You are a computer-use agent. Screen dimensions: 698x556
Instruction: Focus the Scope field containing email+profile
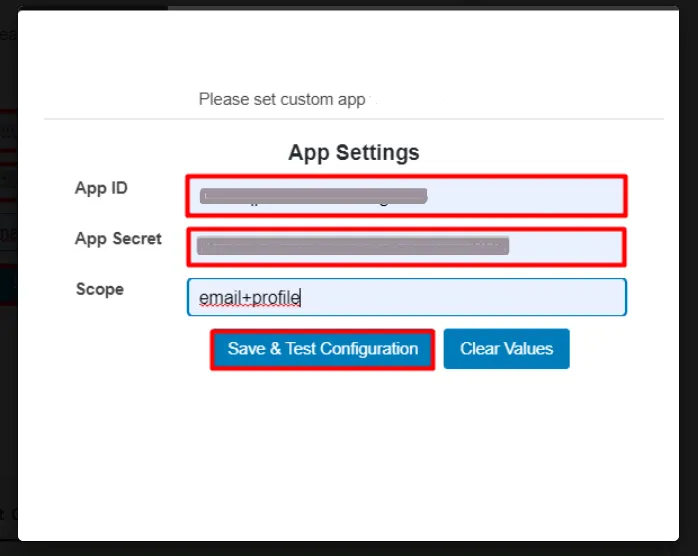click(x=406, y=297)
